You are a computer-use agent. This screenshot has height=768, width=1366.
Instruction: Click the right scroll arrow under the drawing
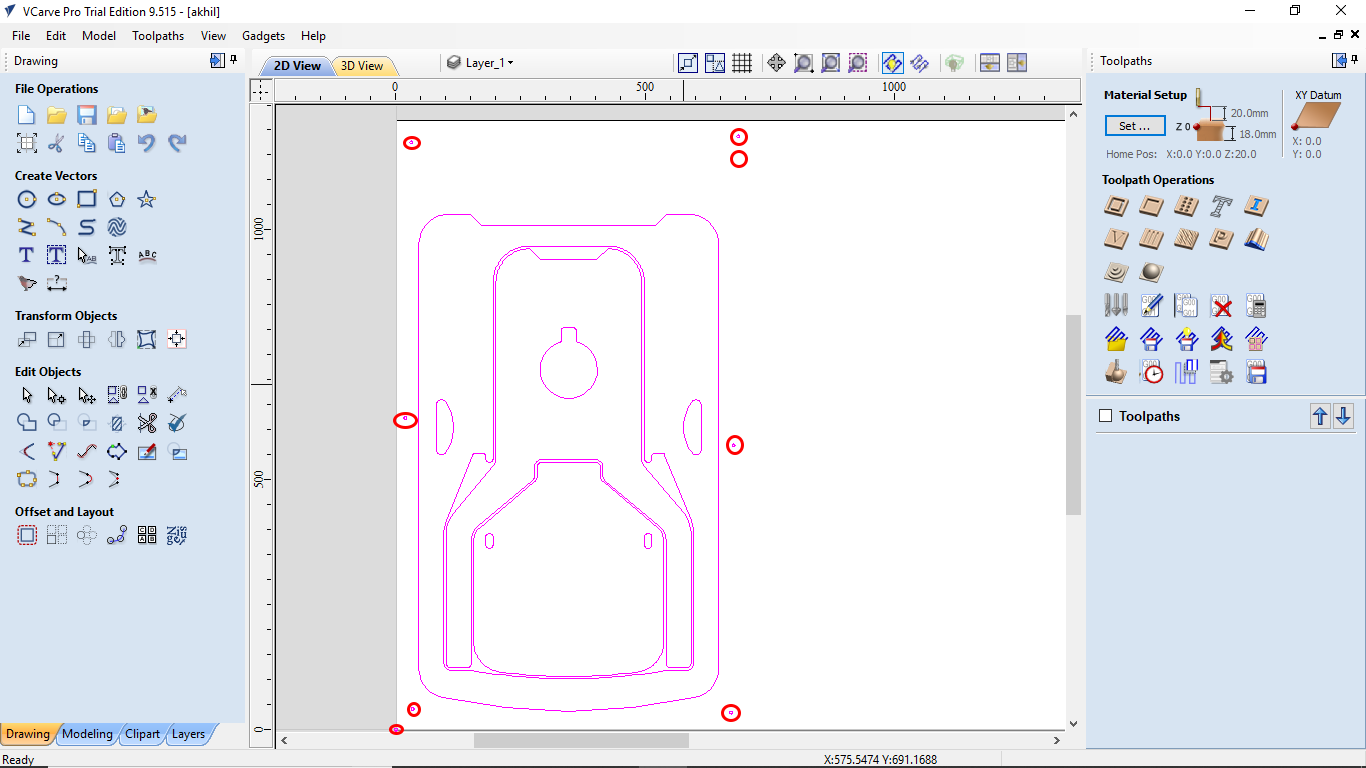coord(1058,741)
